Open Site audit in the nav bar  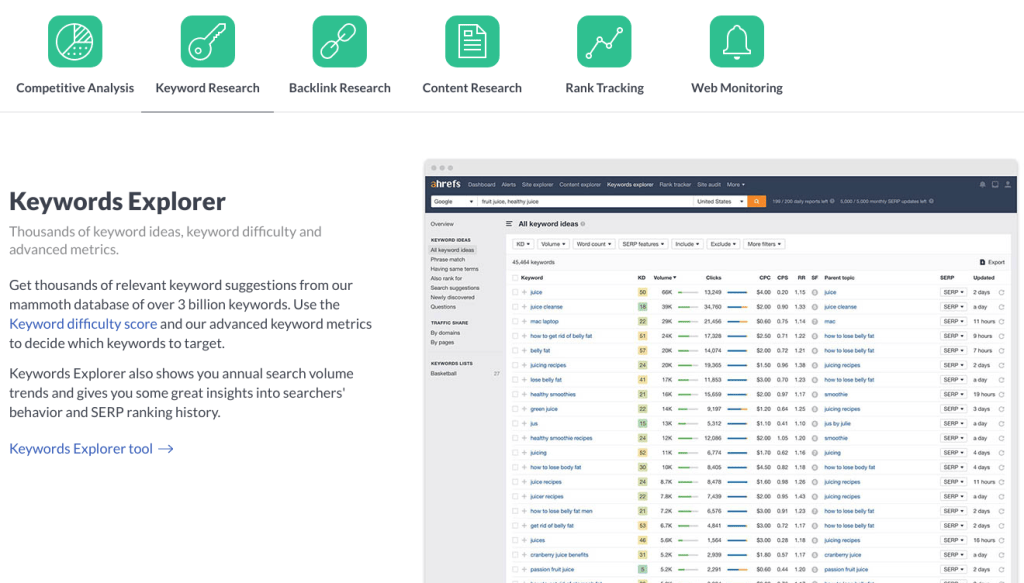click(709, 185)
